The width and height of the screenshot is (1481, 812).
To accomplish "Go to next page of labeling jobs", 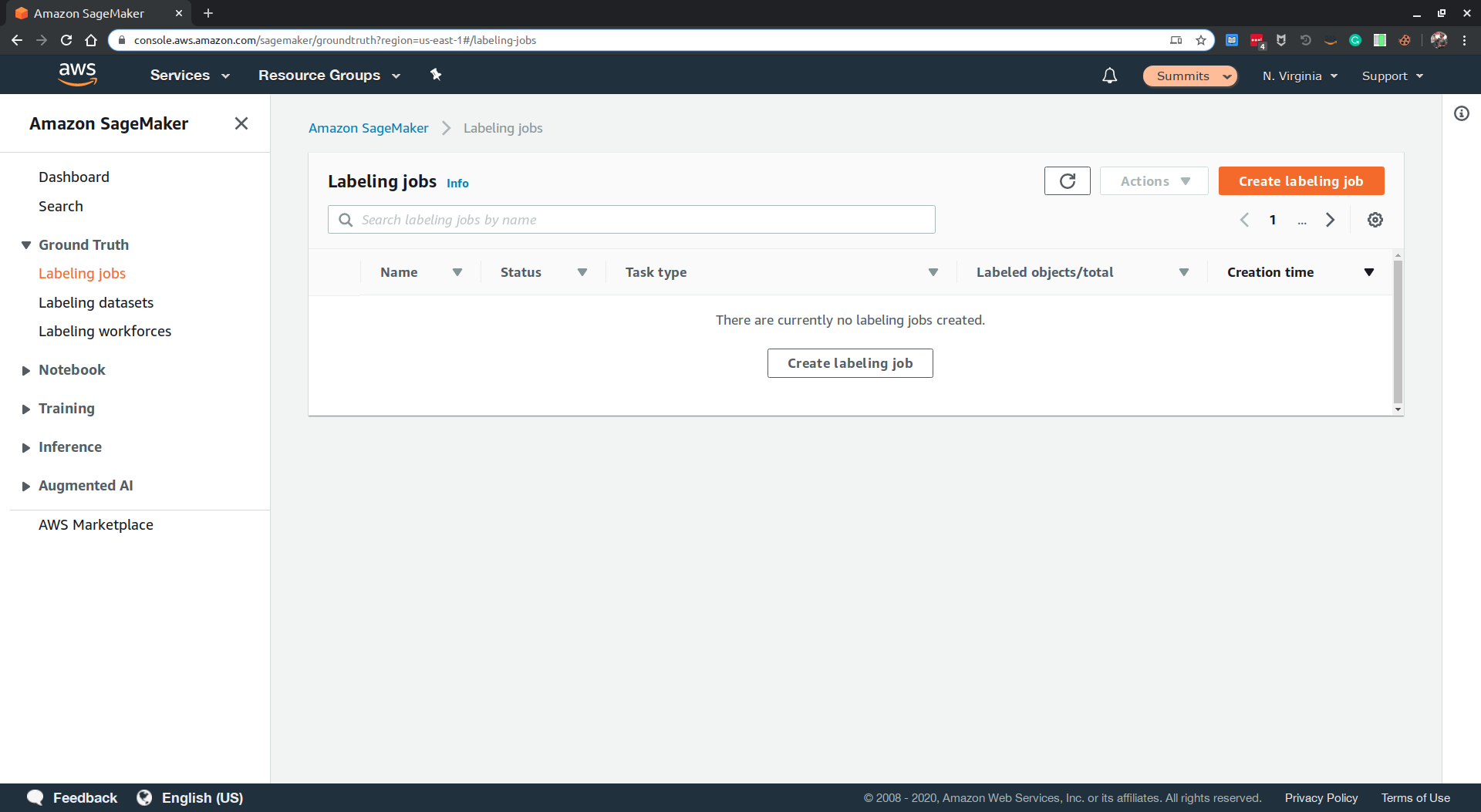I will point(1330,220).
